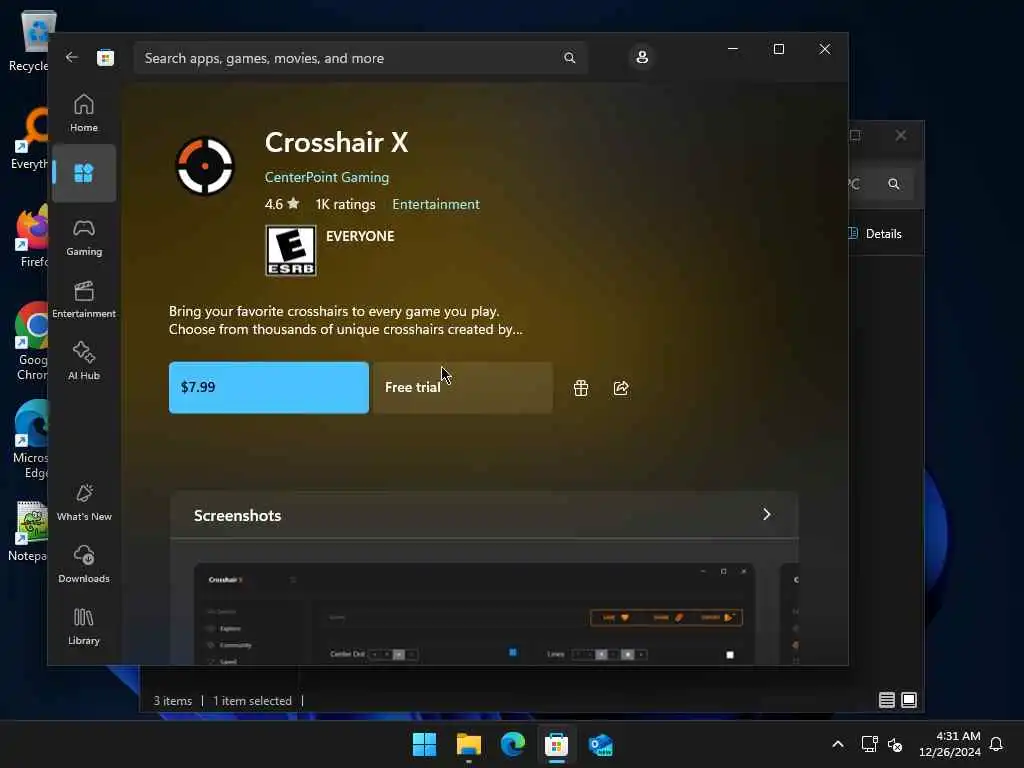Open the Entertainment category link
This screenshot has width=1024, height=768.
tap(436, 204)
